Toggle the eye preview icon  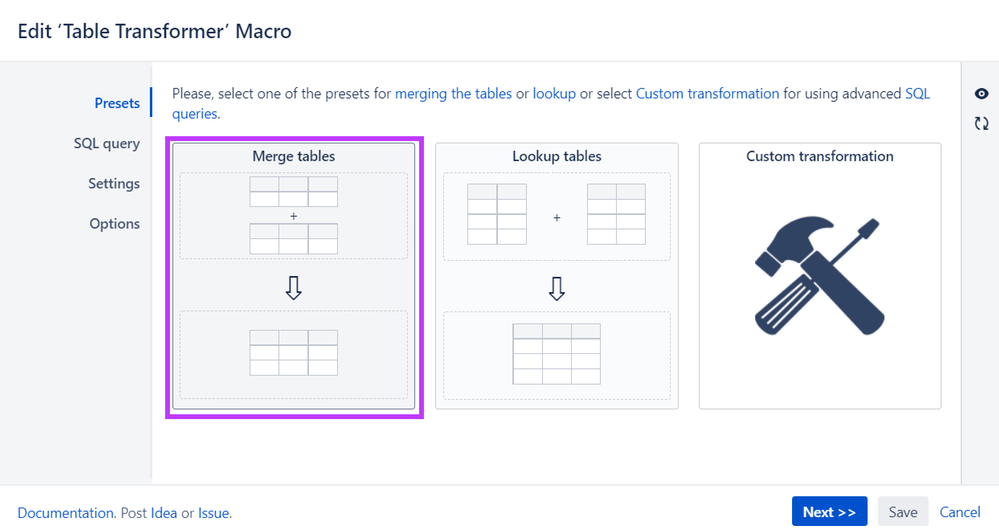click(981, 94)
